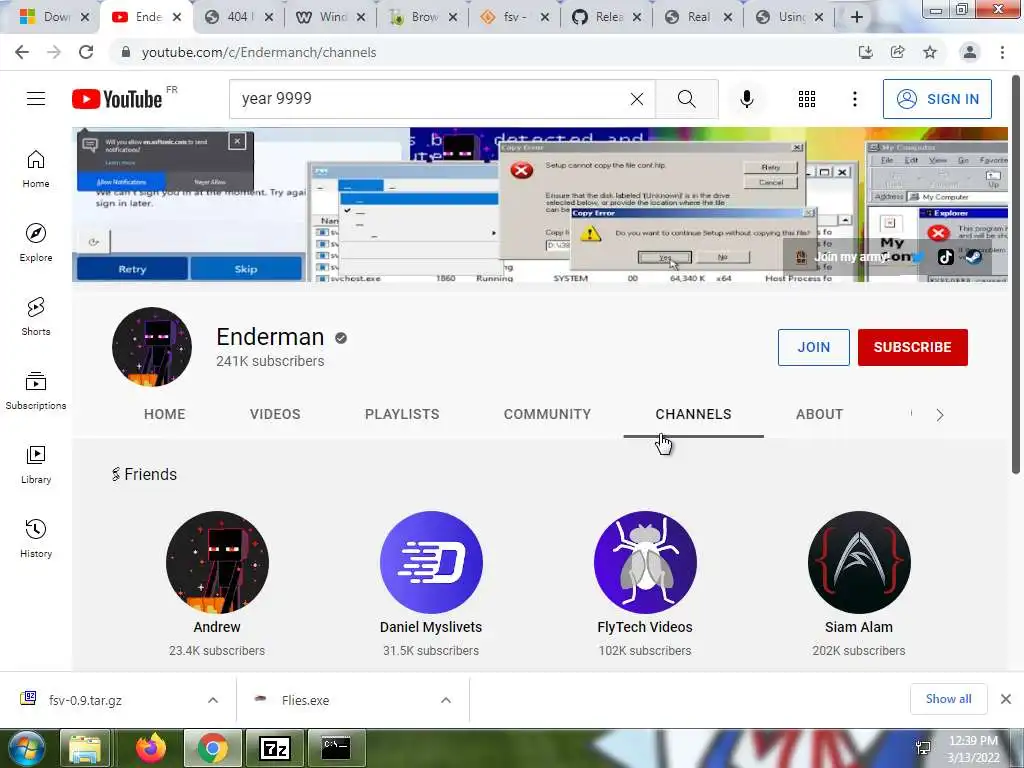Viewport: 1024px width, 768px height.
Task: Switch to the ABOUT channel tab
Action: (x=820, y=414)
